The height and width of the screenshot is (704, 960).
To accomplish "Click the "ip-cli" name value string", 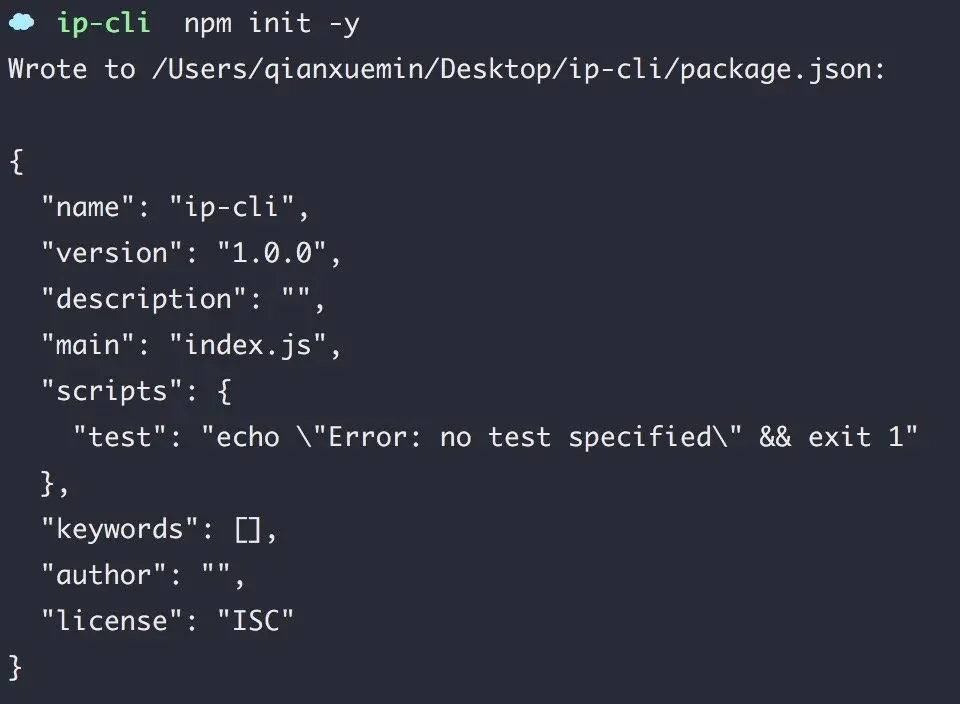I will (x=231, y=207).
